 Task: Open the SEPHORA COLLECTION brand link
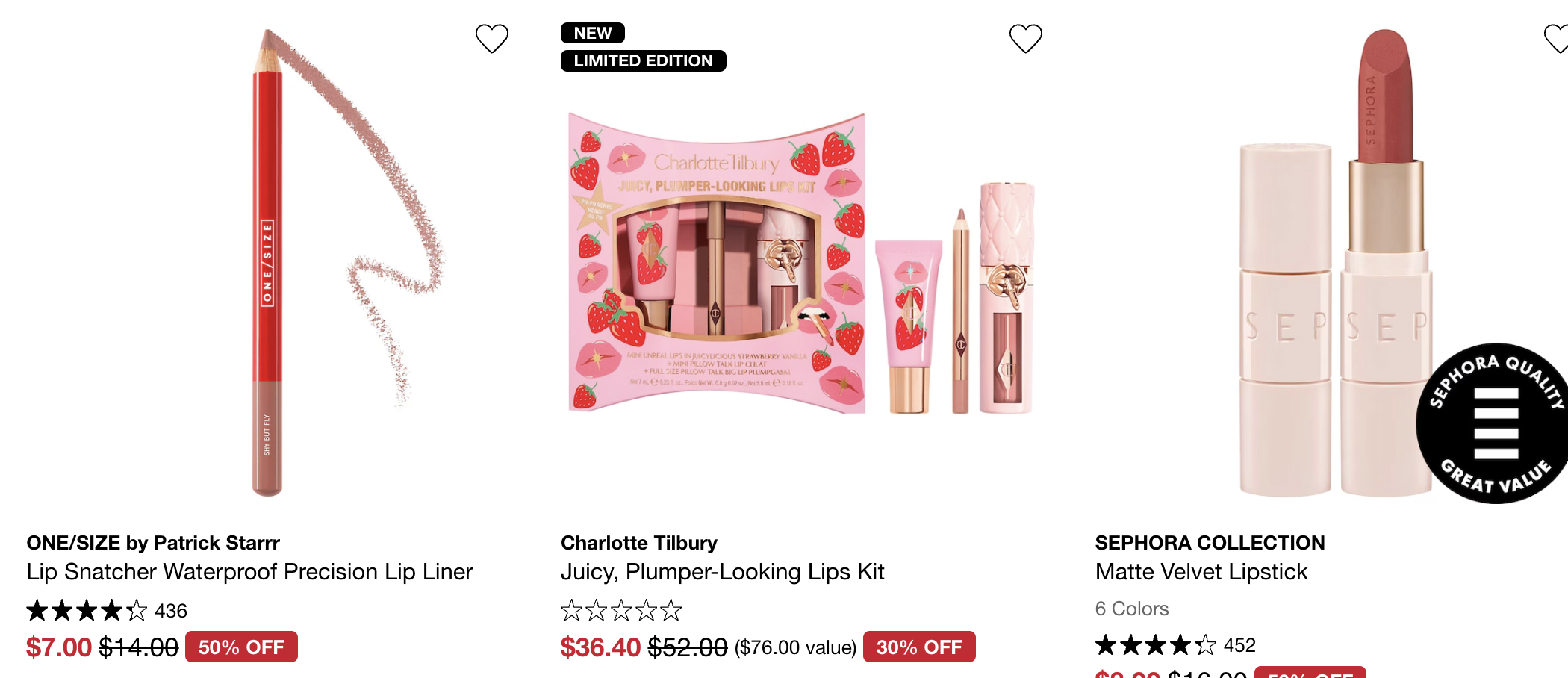pos(1210,543)
